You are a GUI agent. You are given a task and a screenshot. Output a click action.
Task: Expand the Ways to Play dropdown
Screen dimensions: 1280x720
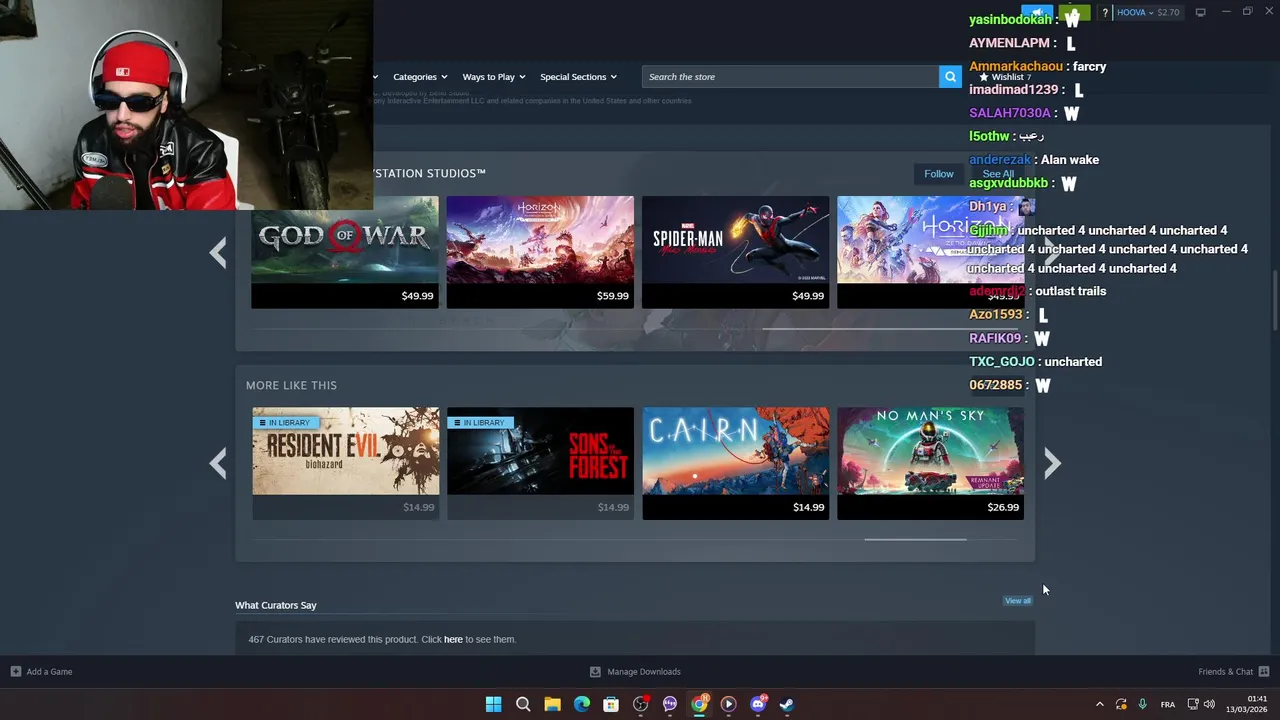tap(493, 77)
